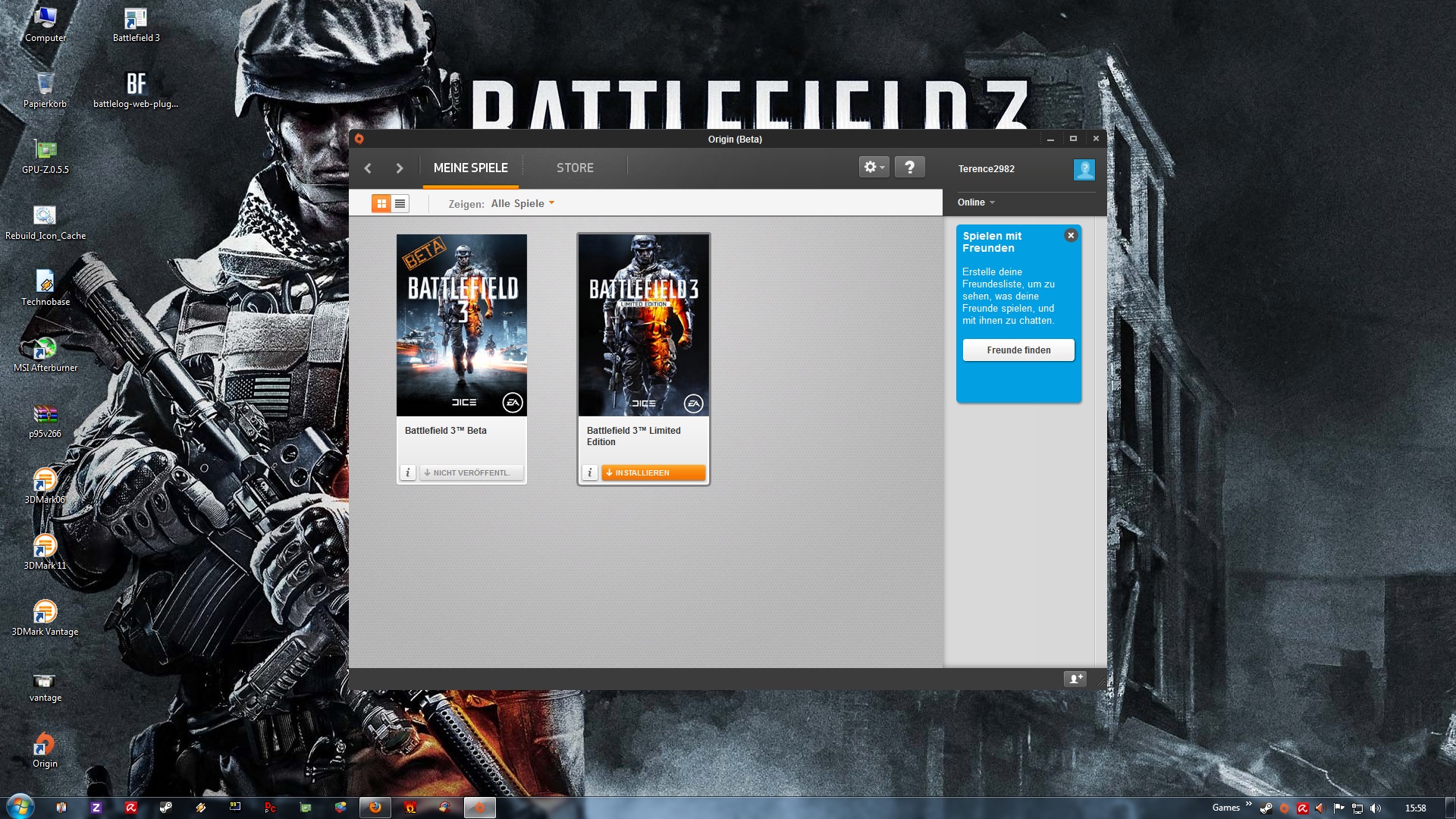Open the Technobase desktop file

(45, 288)
